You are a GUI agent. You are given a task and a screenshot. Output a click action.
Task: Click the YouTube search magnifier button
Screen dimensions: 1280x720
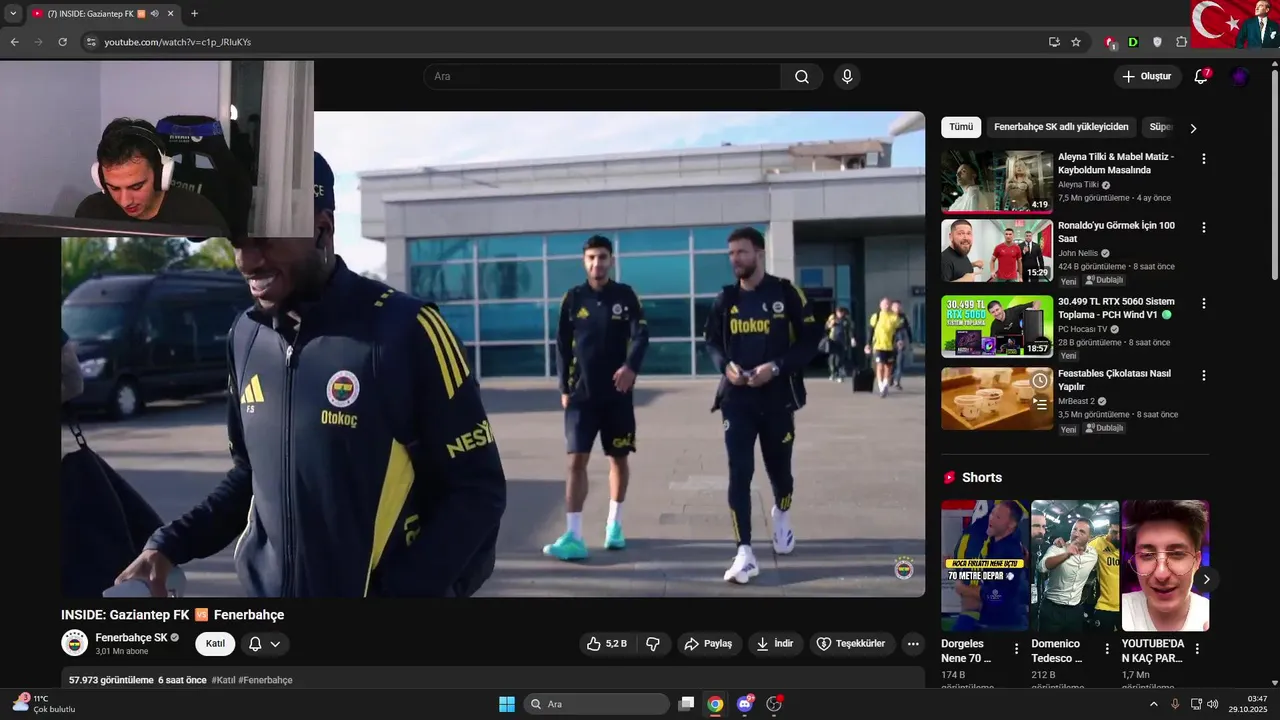coord(802,77)
